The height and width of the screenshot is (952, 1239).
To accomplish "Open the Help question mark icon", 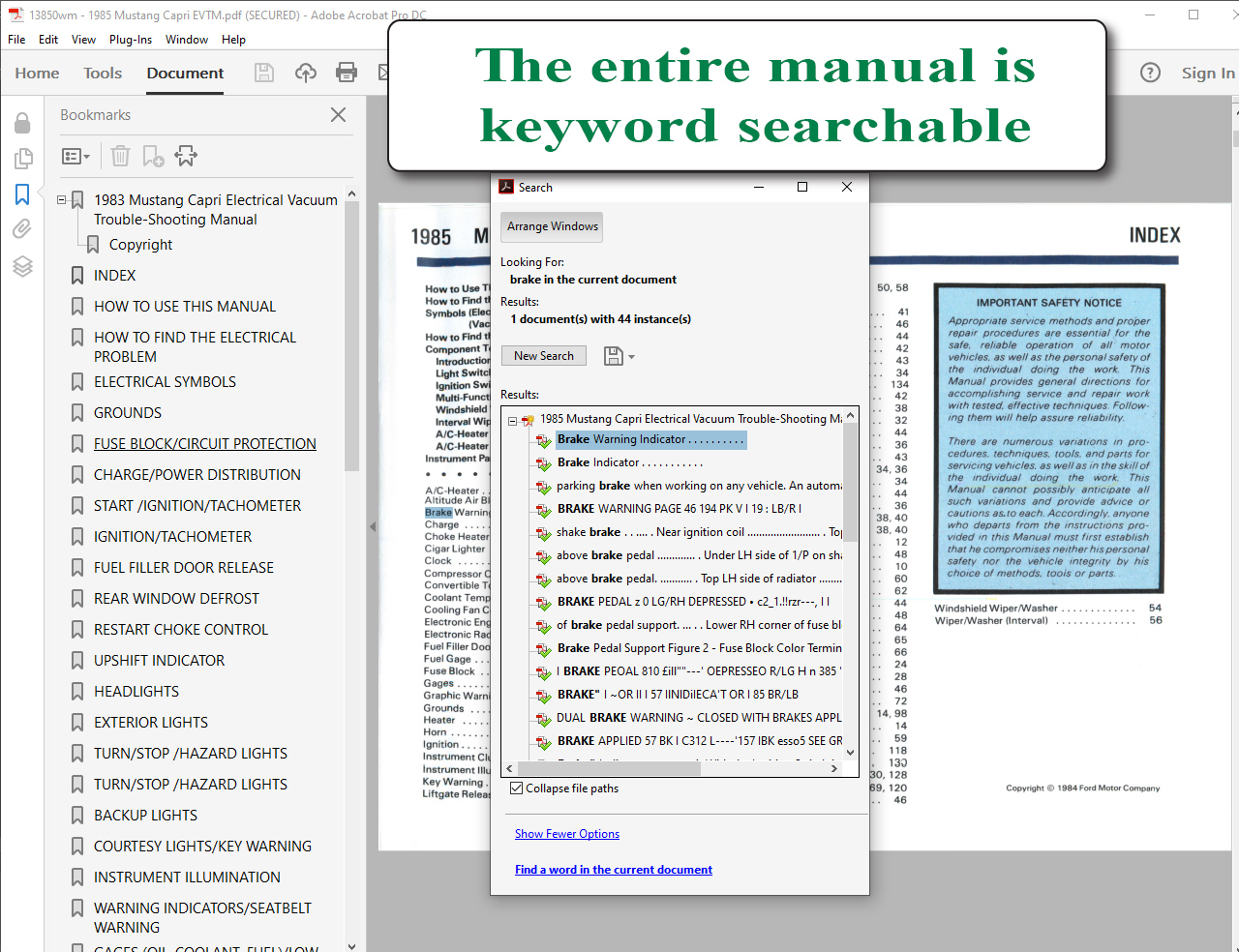I will coord(1150,73).
